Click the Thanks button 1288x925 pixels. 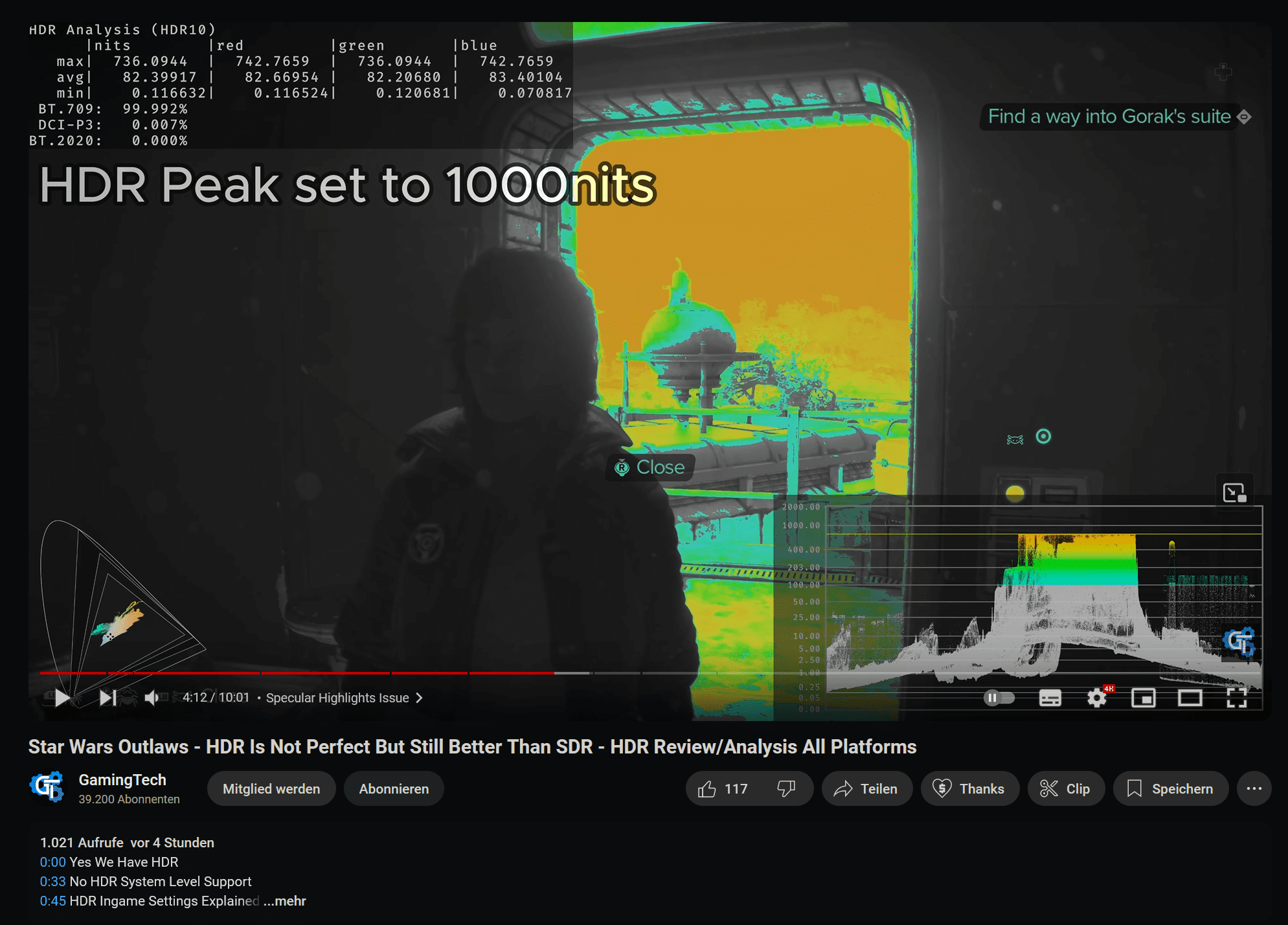(969, 788)
